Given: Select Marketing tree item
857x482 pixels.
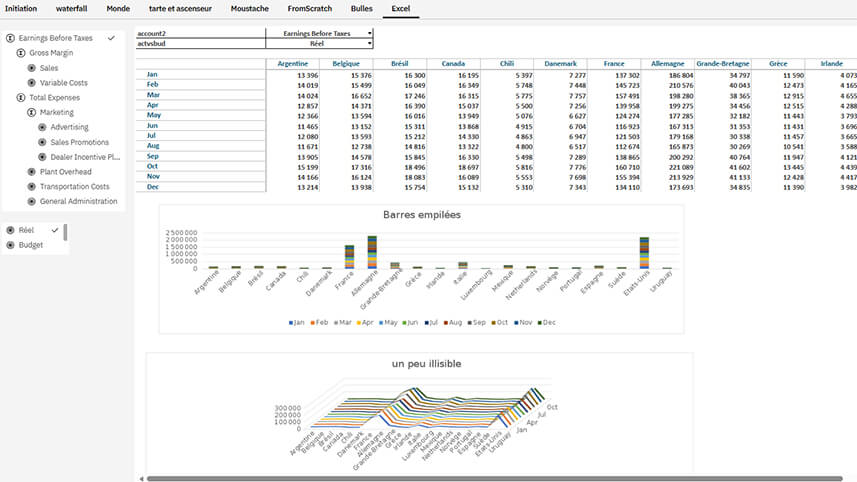Looking at the screenshot, I should coord(57,113).
